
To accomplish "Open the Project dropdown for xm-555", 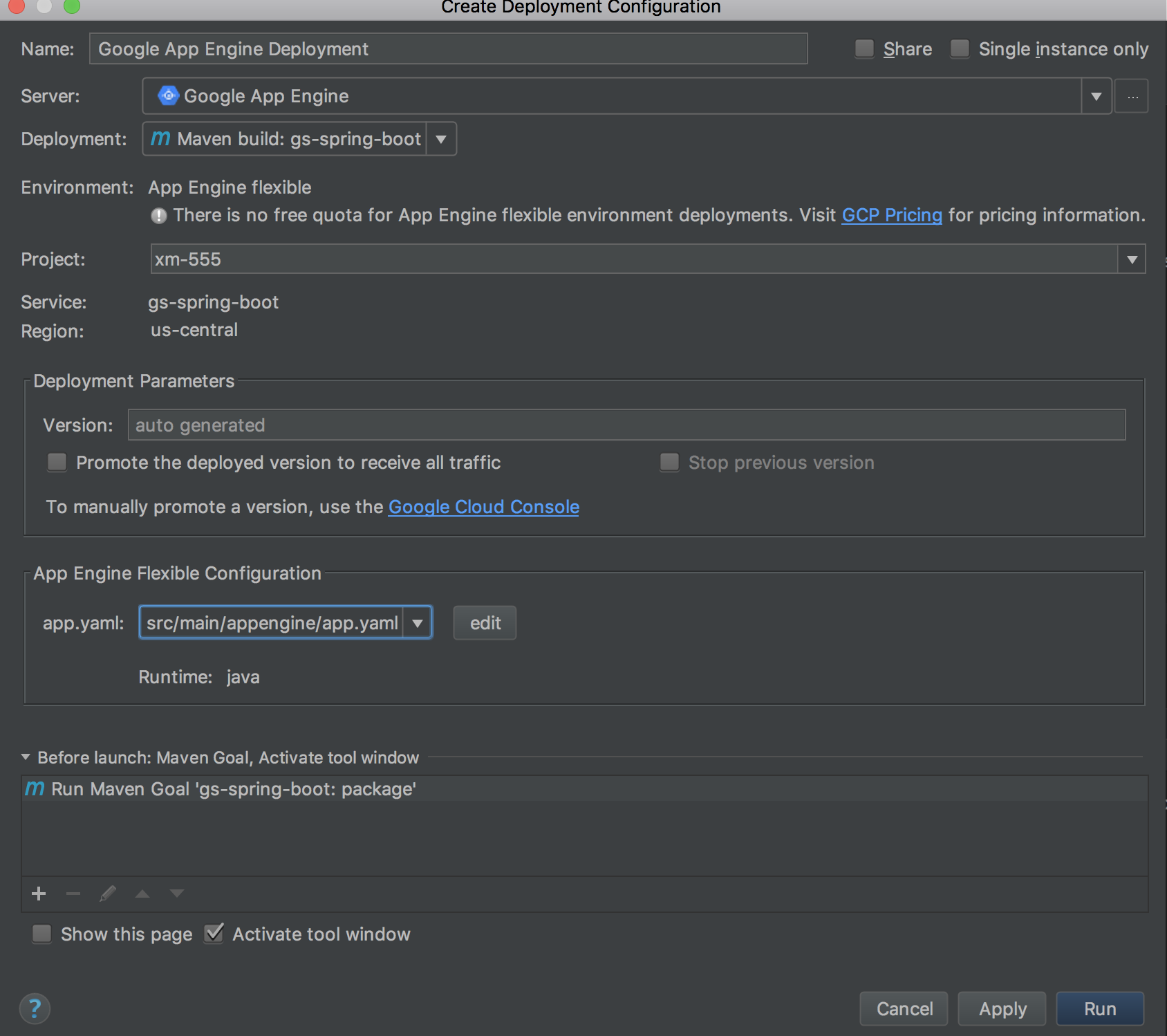I will click(x=1132, y=259).
